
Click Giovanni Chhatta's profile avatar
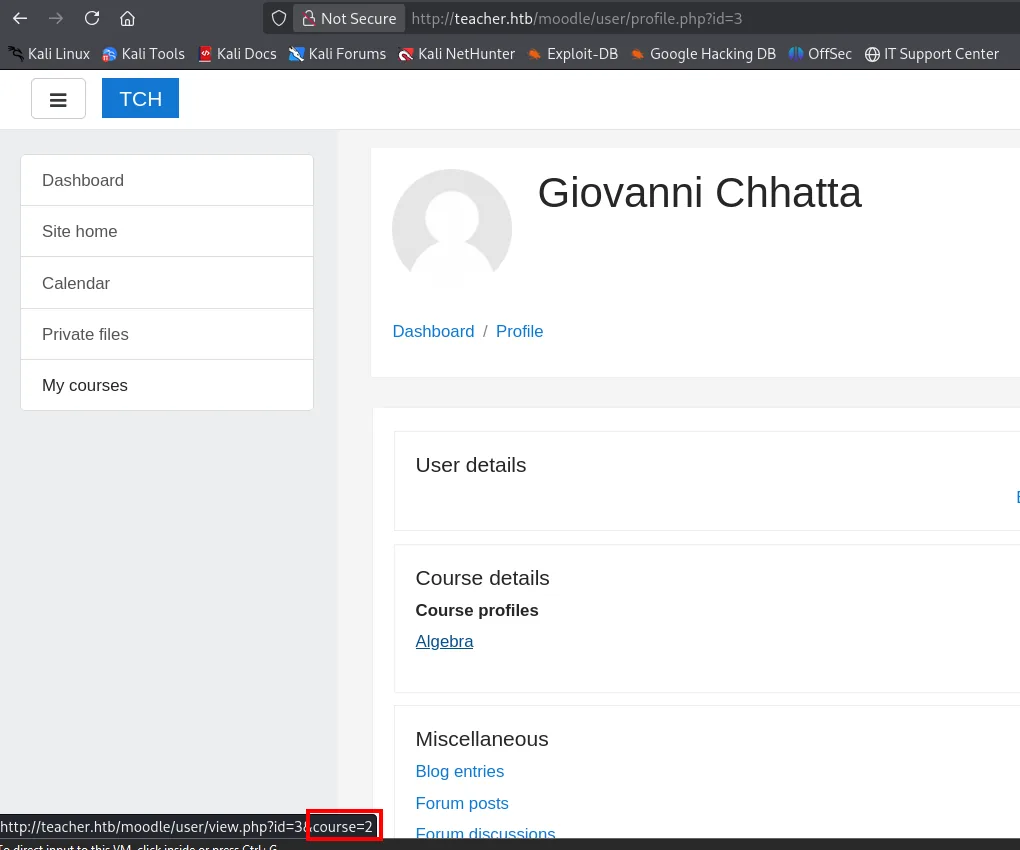(452, 228)
